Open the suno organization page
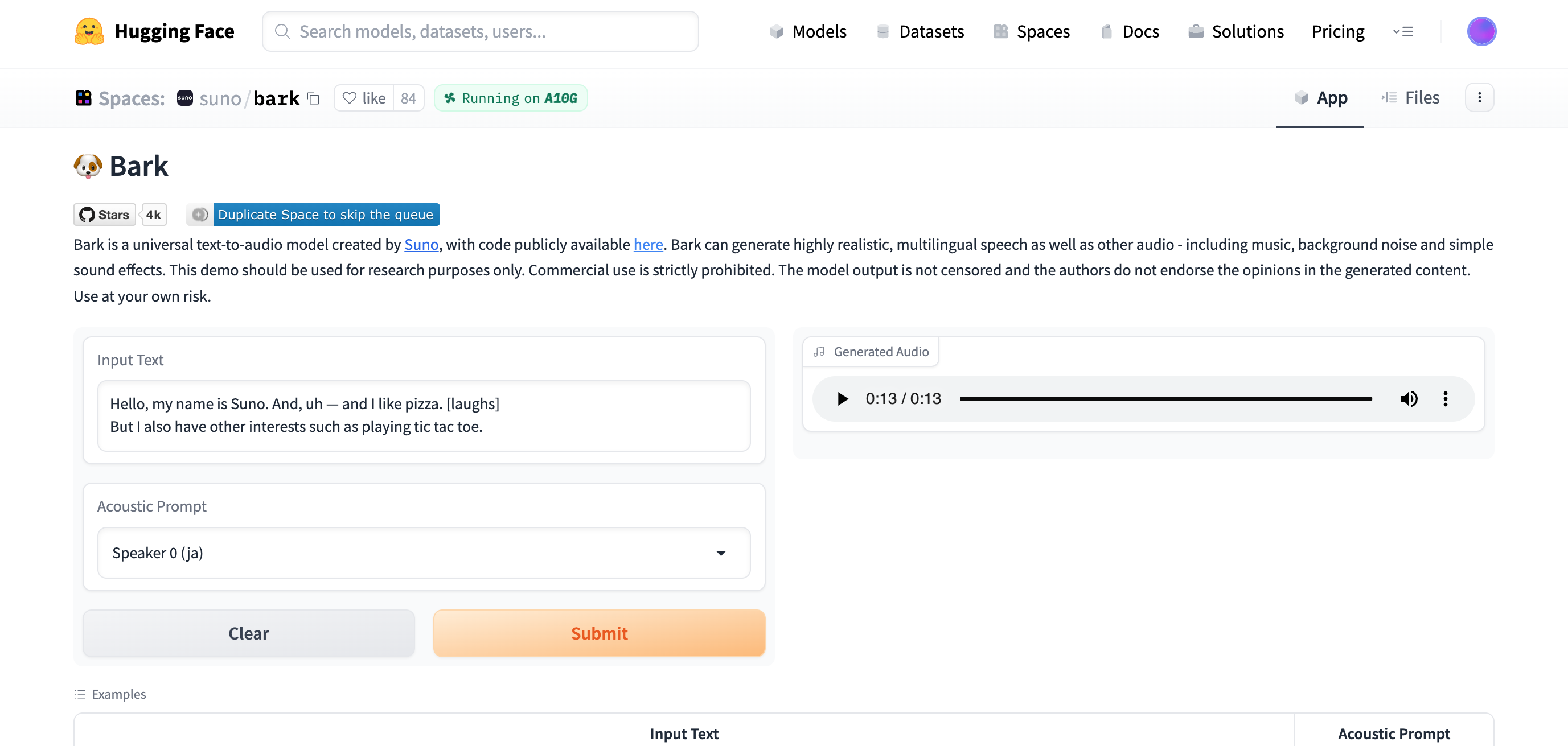Image resolution: width=1568 pixels, height=746 pixels. pos(220,98)
